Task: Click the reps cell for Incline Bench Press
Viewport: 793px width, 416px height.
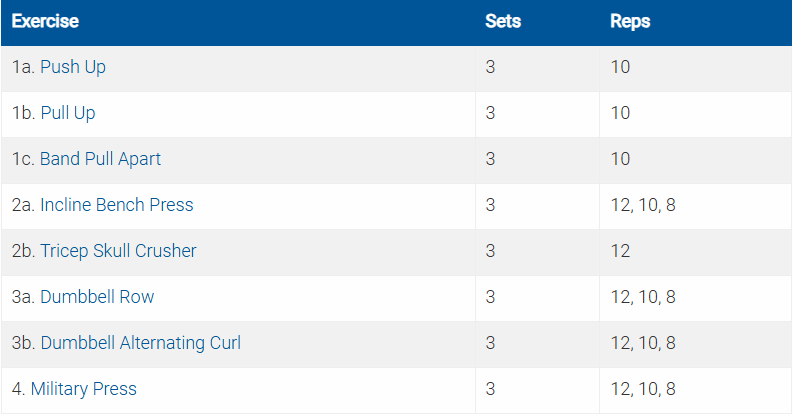Action: coord(643,206)
